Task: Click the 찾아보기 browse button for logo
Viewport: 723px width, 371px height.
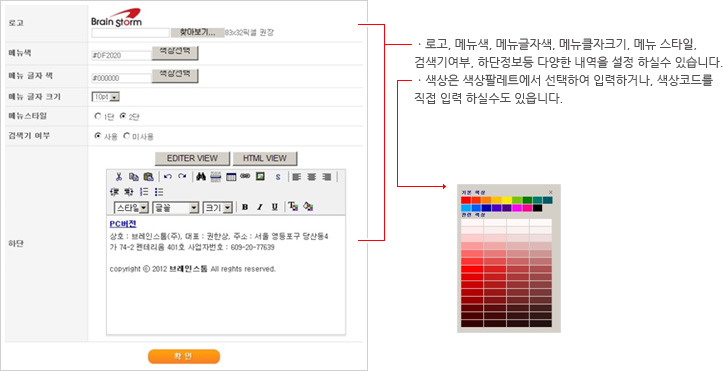Action: [x=197, y=32]
